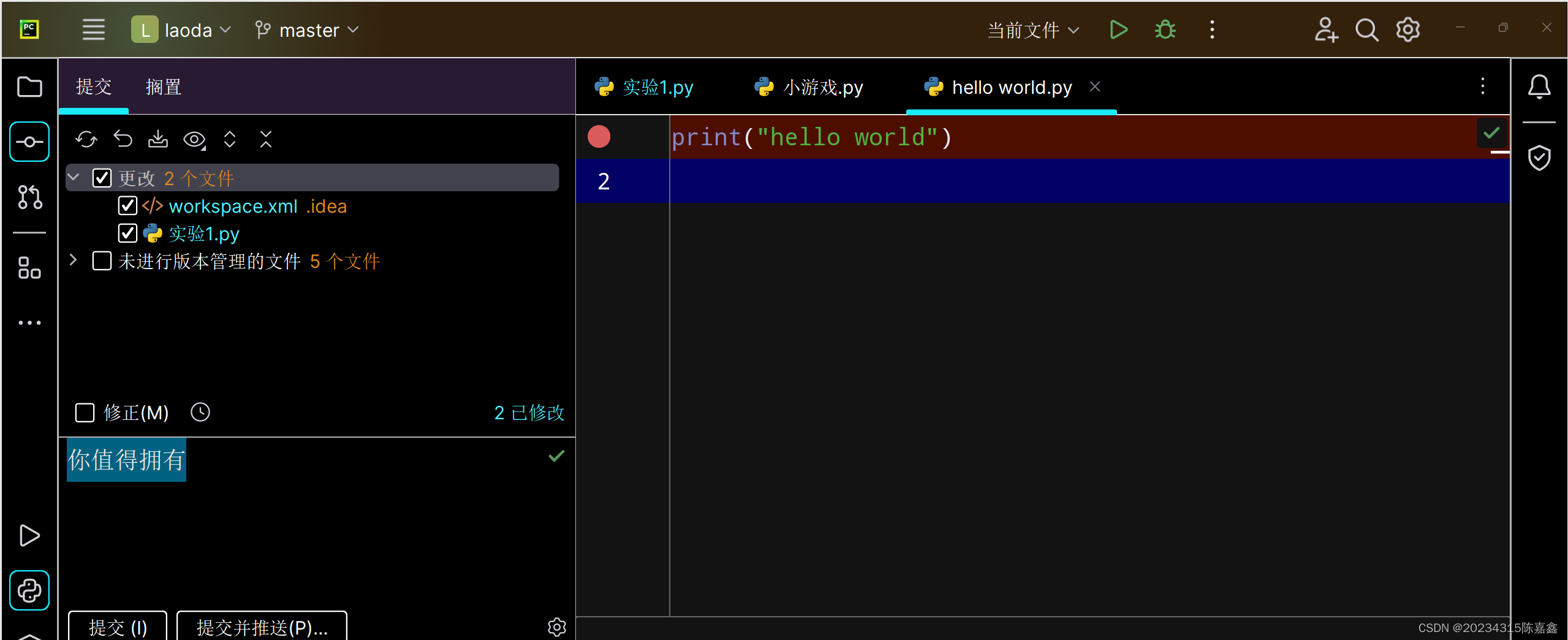Open the 当前文件 run configuration dropdown

tap(1031, 29)
